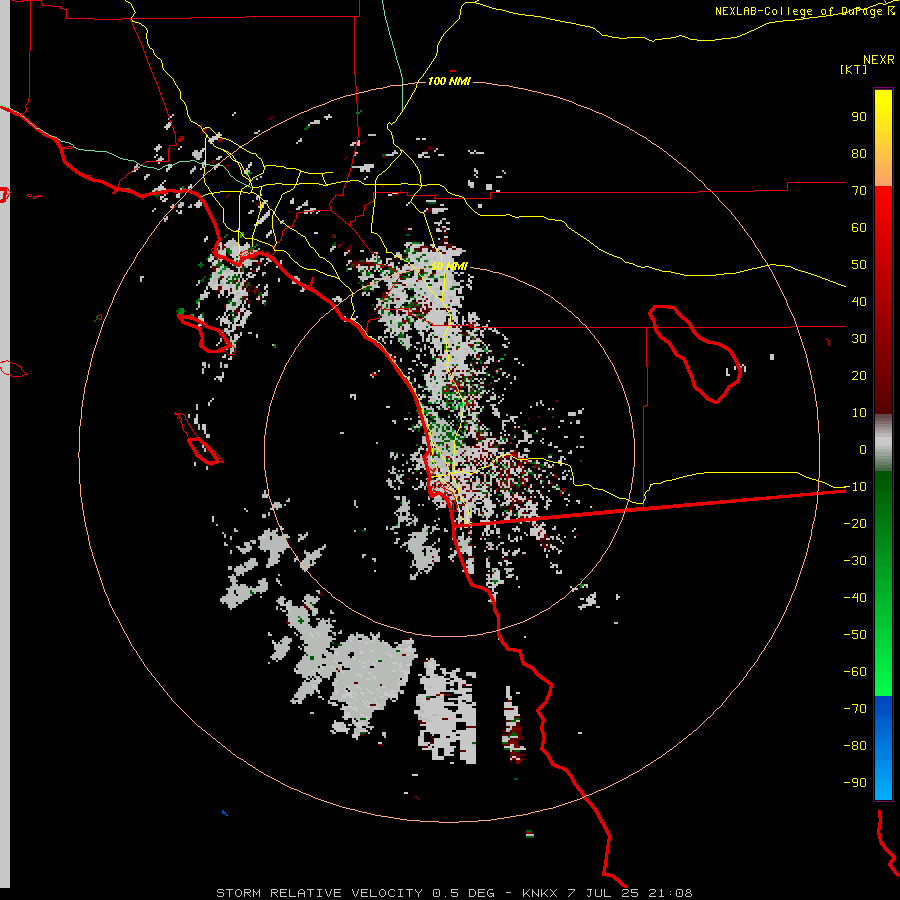The width and height of the screenshot is (900, 900).
Task: Click the positive 10 value on the scale
Action: [859, 413]
